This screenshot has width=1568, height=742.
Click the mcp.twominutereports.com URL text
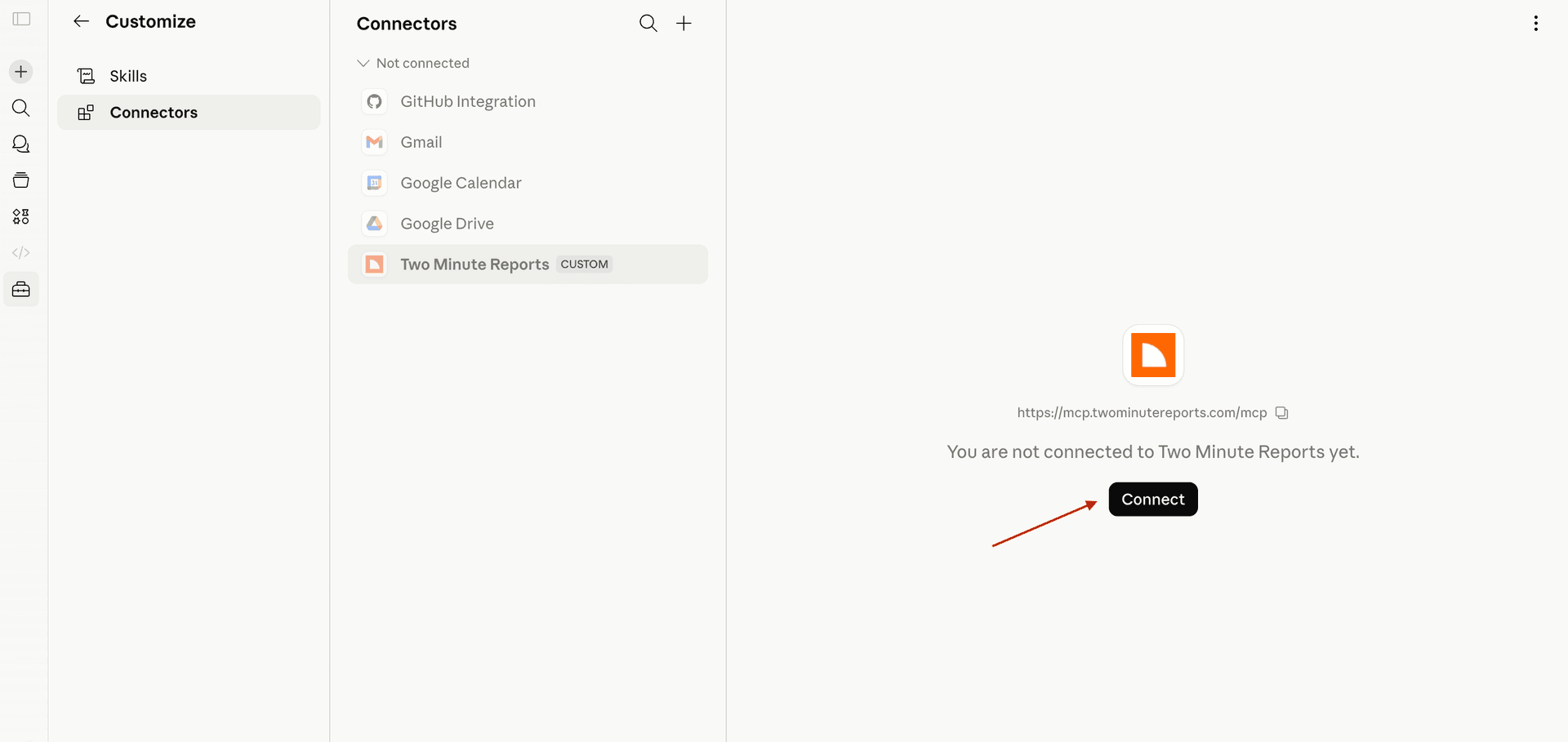[1142, 413]
